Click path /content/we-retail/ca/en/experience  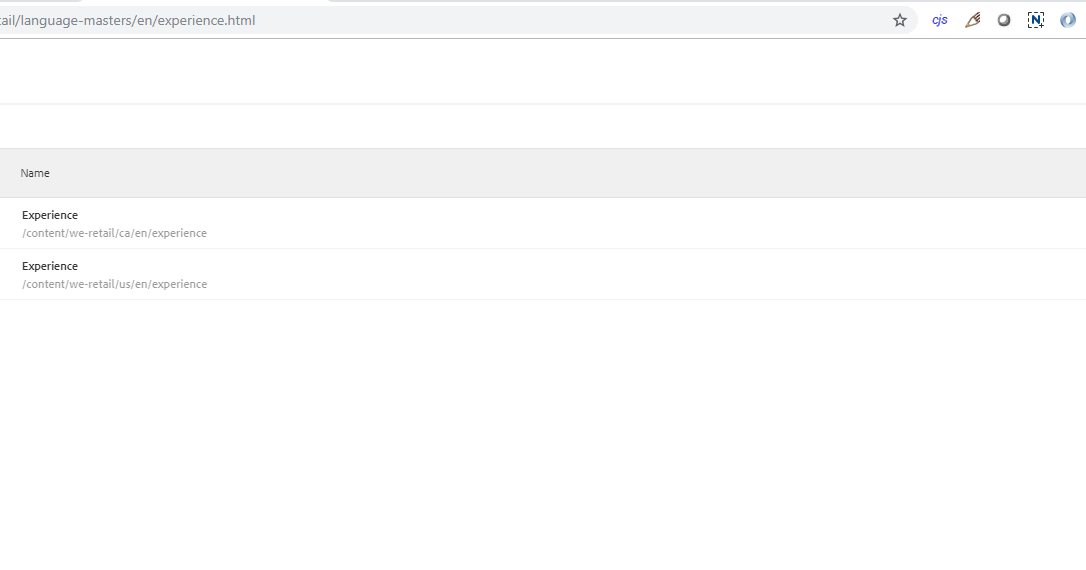coord(114,233)
